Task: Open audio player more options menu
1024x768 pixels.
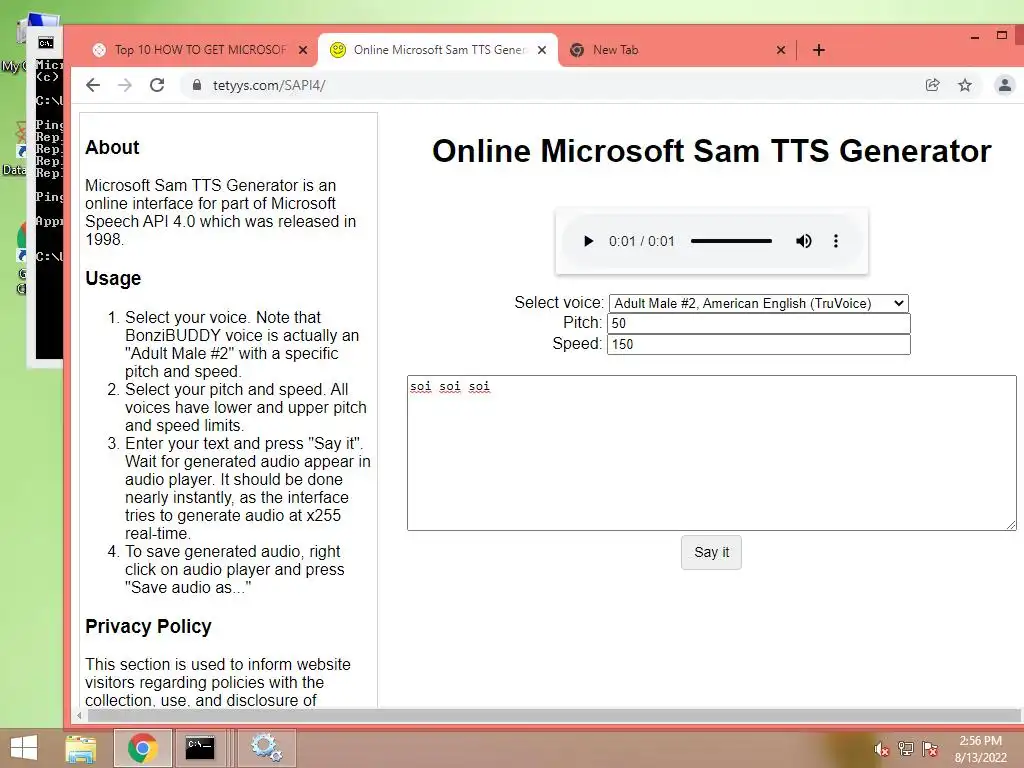Action: (835, 241)
